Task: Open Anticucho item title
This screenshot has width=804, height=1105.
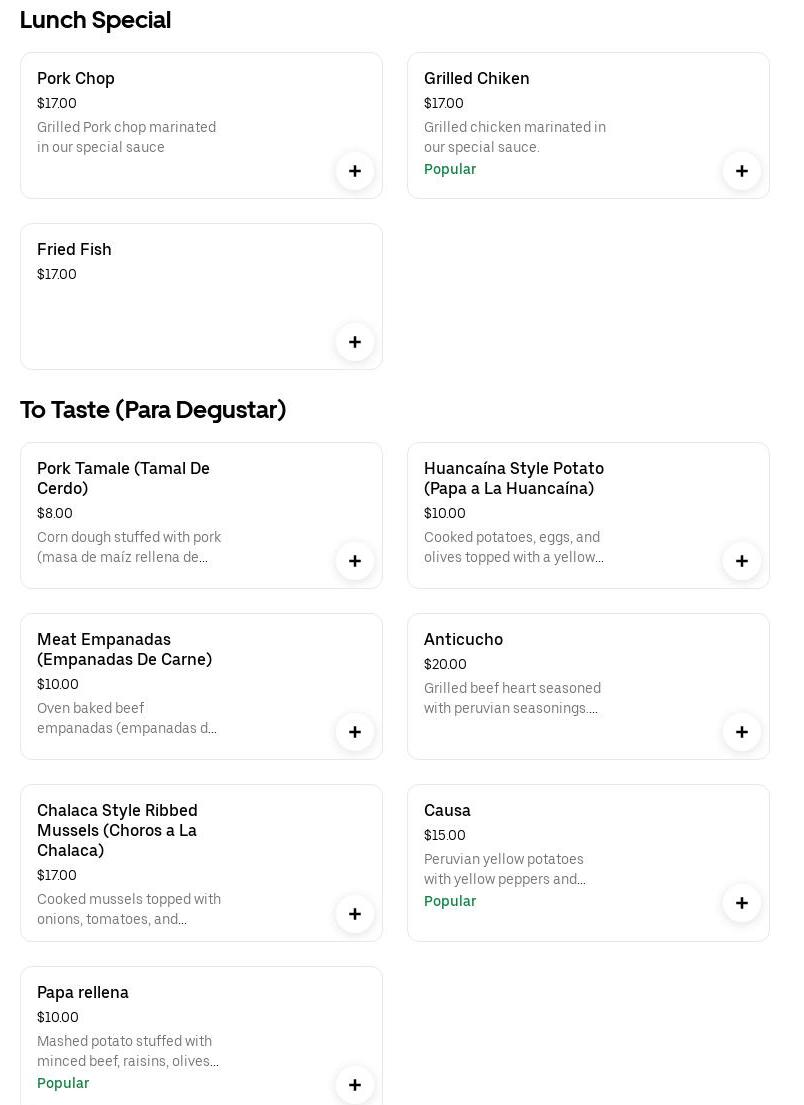Action: click(463, 639)
